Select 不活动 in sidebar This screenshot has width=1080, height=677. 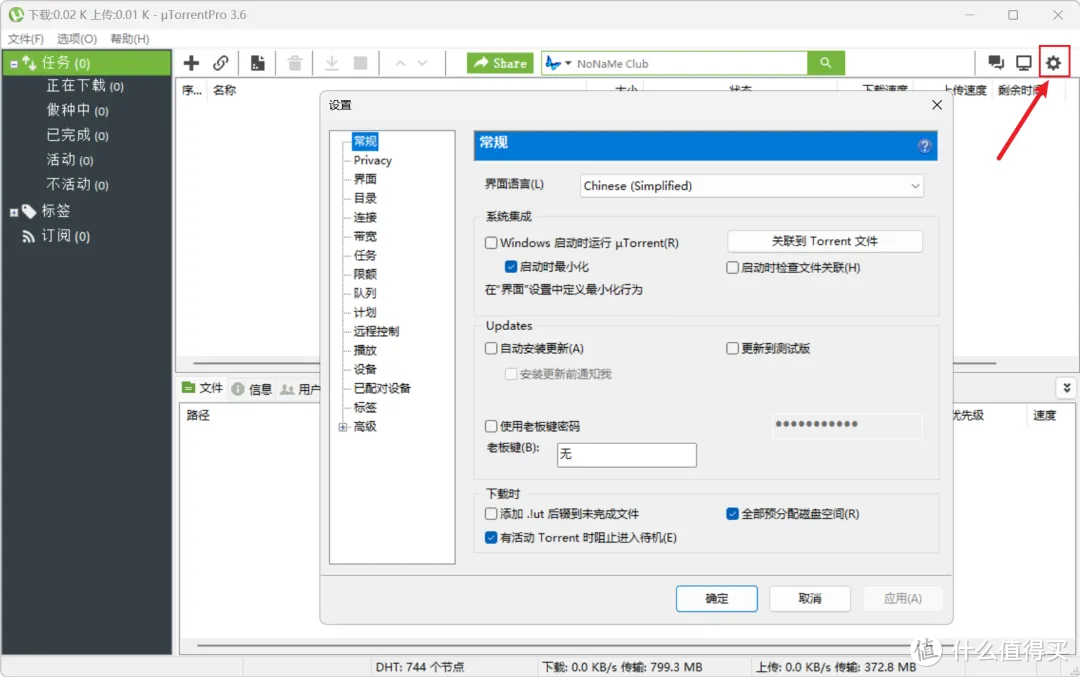pos(77,185)
